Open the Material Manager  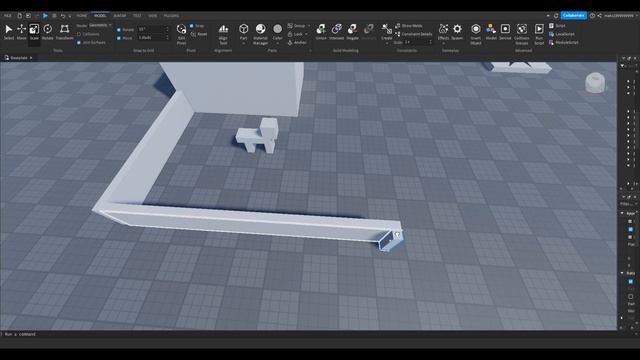(260, 34)
